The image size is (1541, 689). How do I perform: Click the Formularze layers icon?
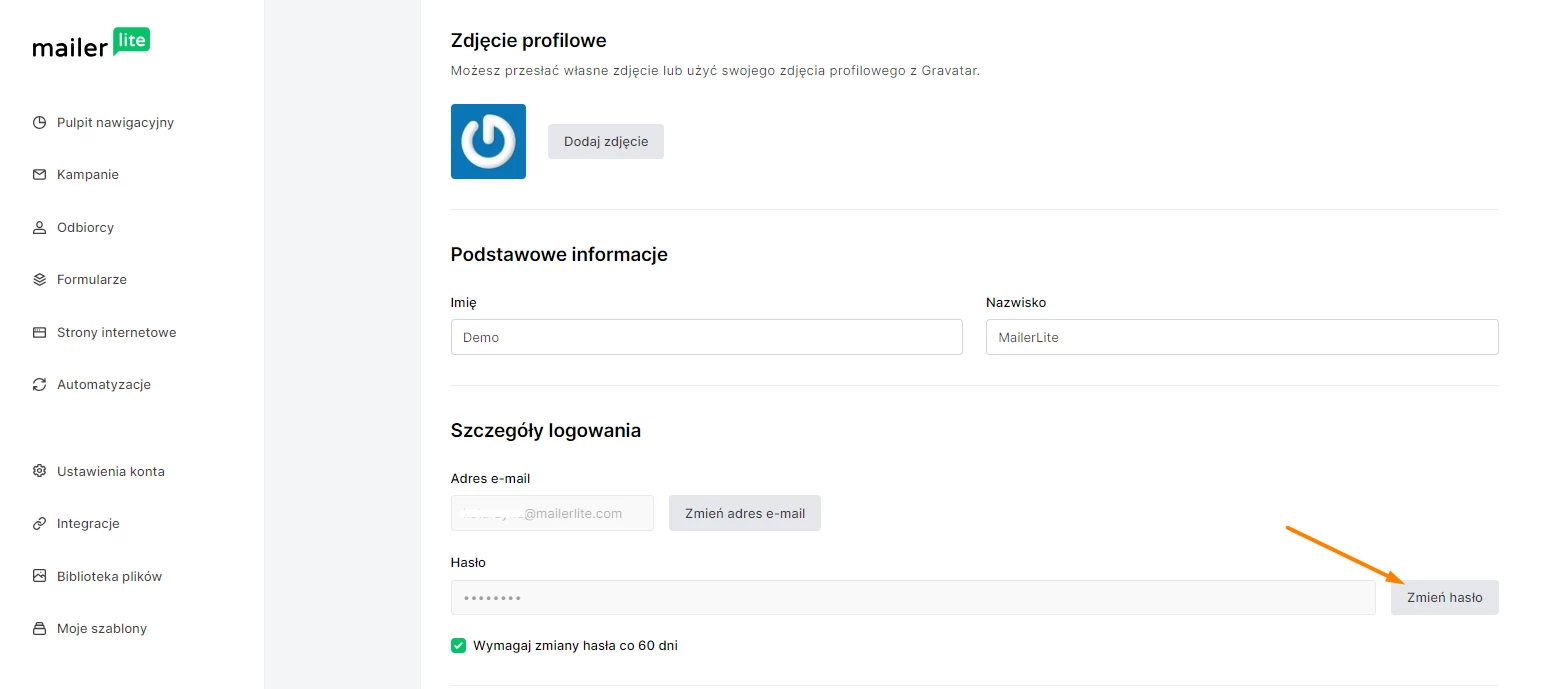pos(40,280)
